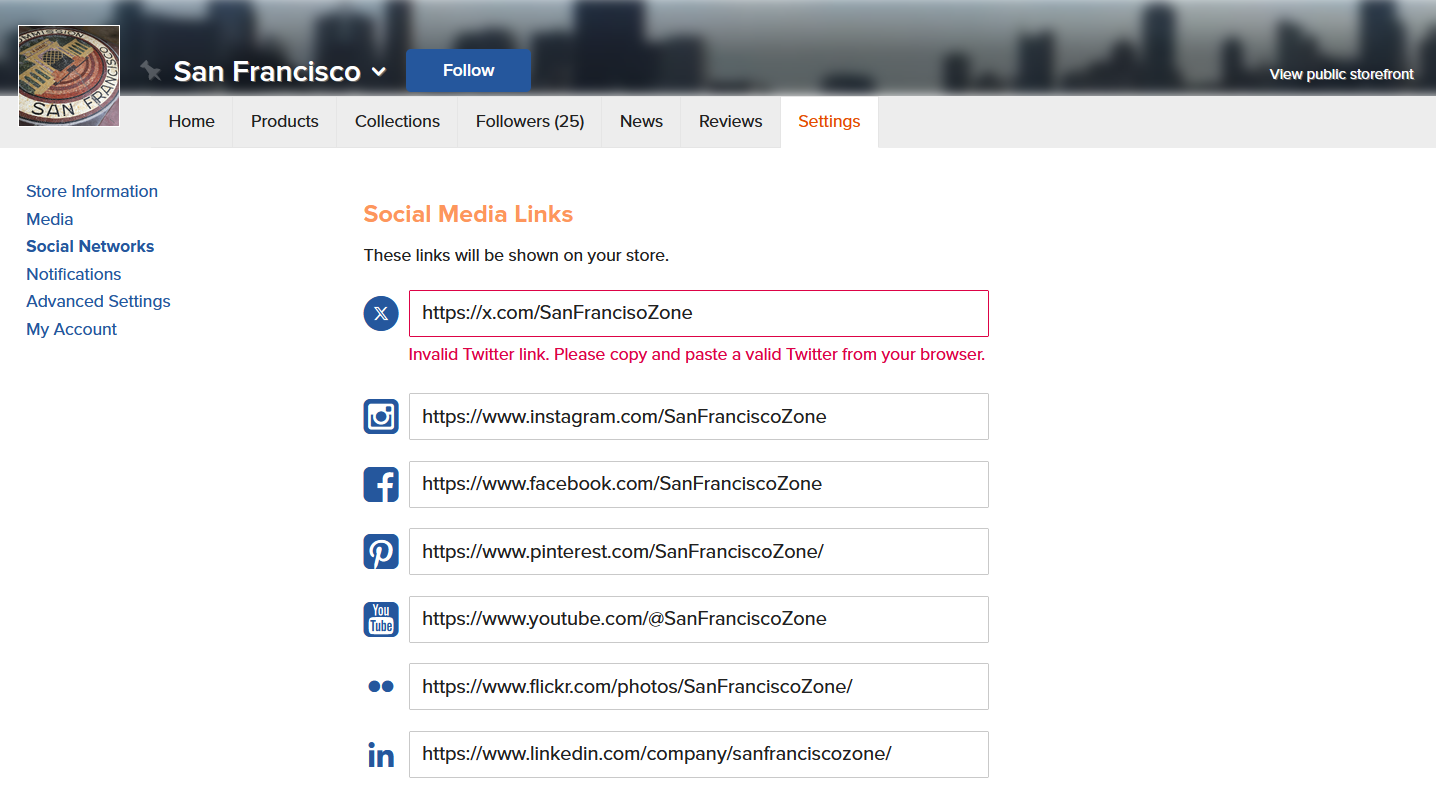Open Media settings in sidebar
Screen dimensions: 1436x790
click(50, 219)
